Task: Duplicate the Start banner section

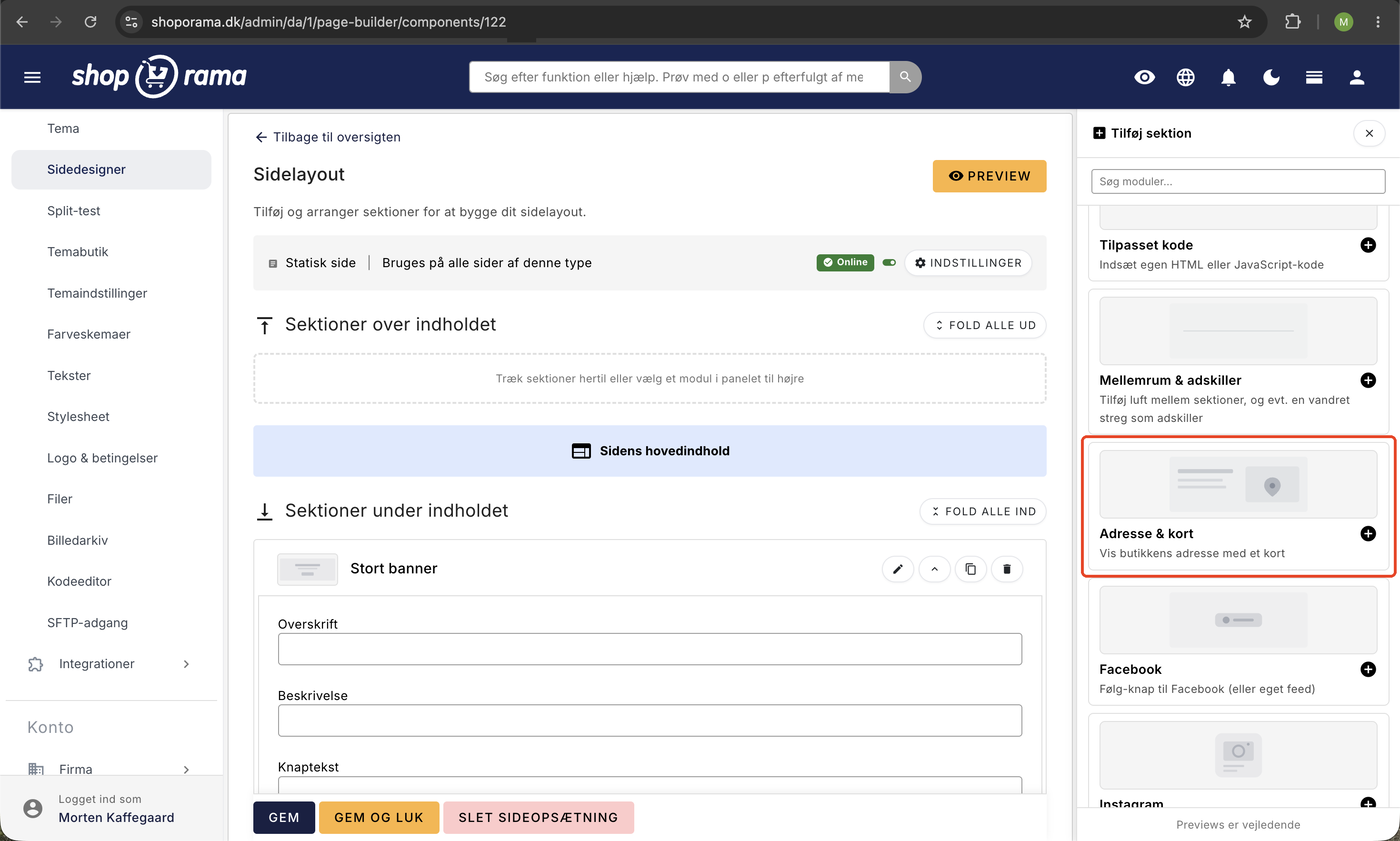Action: click(x=971, y=569)
